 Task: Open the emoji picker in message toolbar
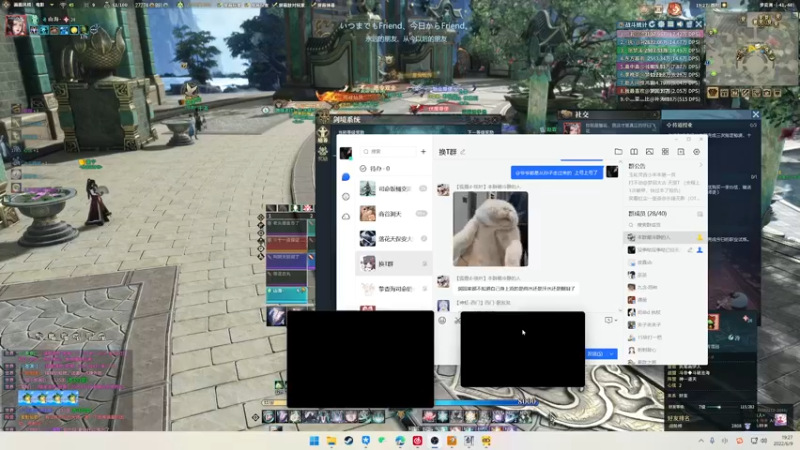click(442, 320)
